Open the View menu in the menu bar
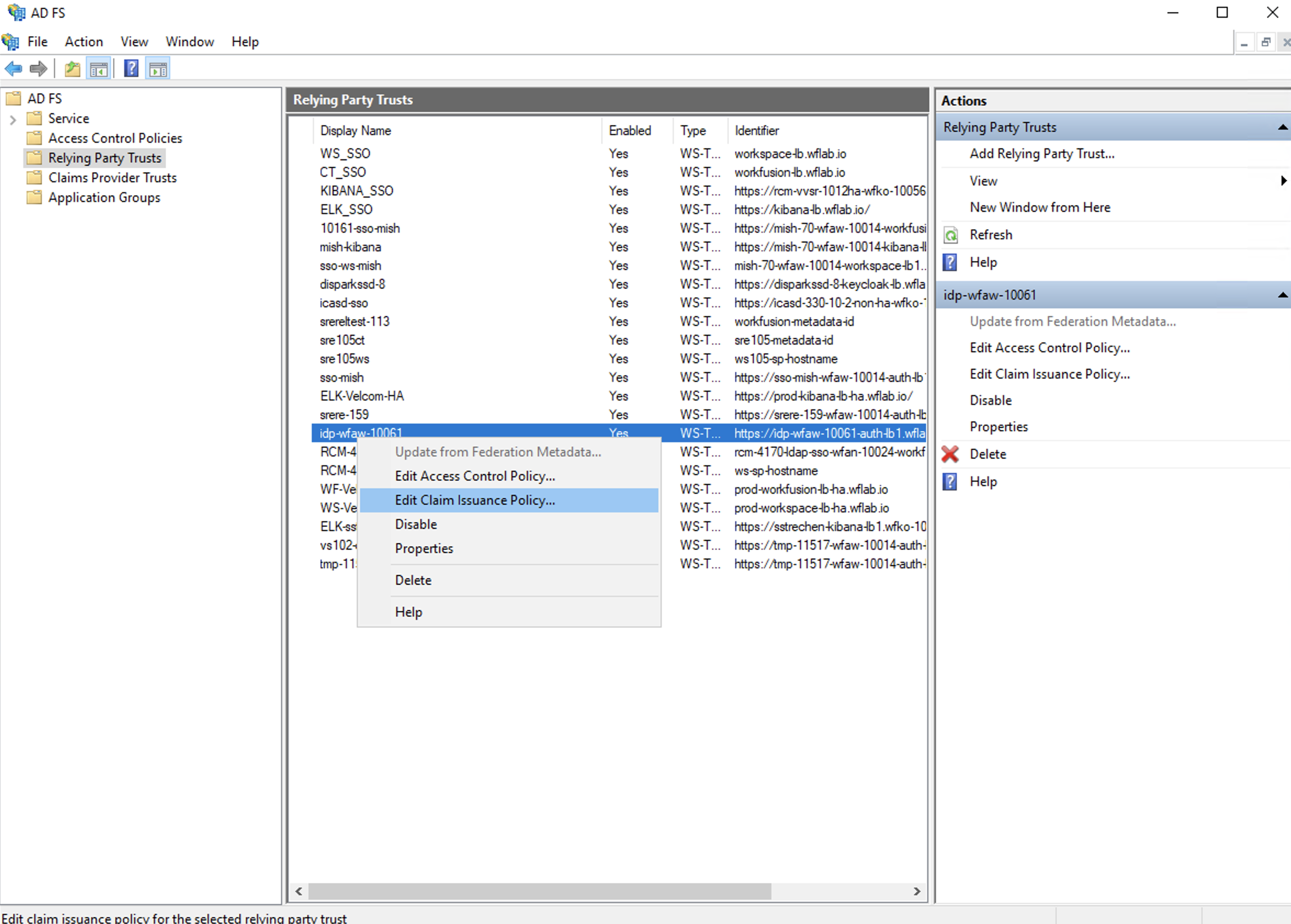 134,42
